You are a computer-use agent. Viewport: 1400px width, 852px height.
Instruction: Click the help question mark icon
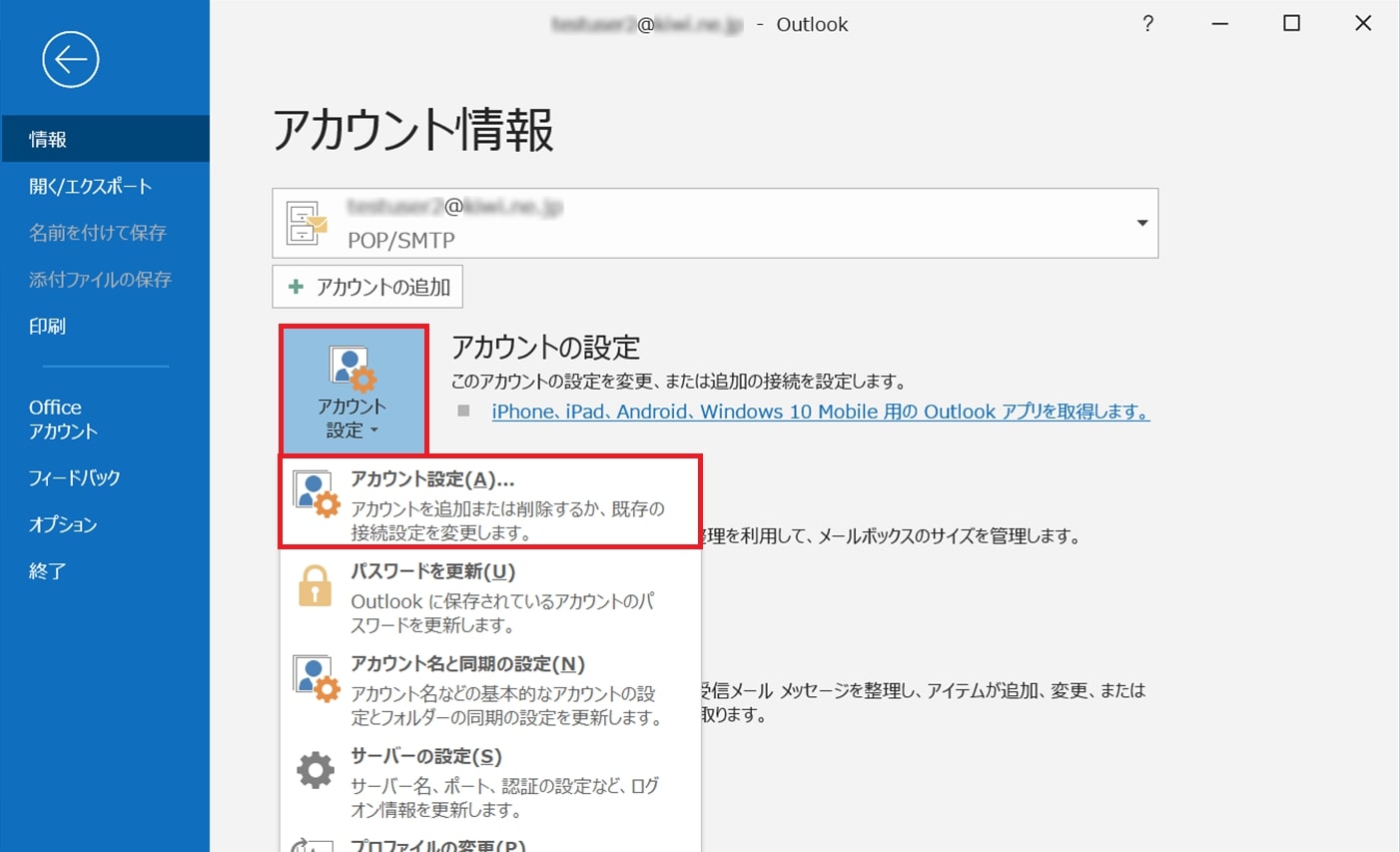pos(1148,23)
